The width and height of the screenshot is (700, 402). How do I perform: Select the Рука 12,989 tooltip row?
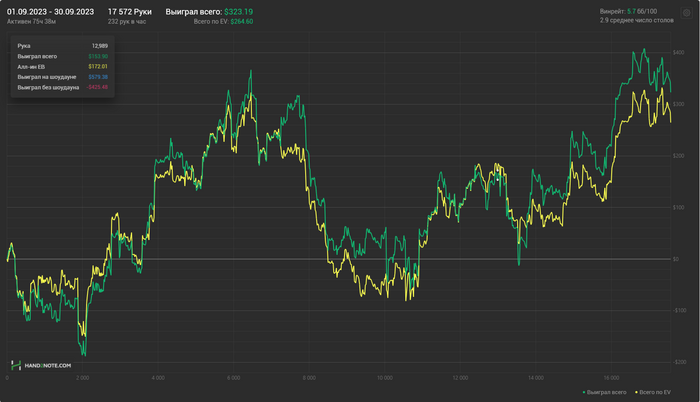pyautogui.click(x=62, y=46)
